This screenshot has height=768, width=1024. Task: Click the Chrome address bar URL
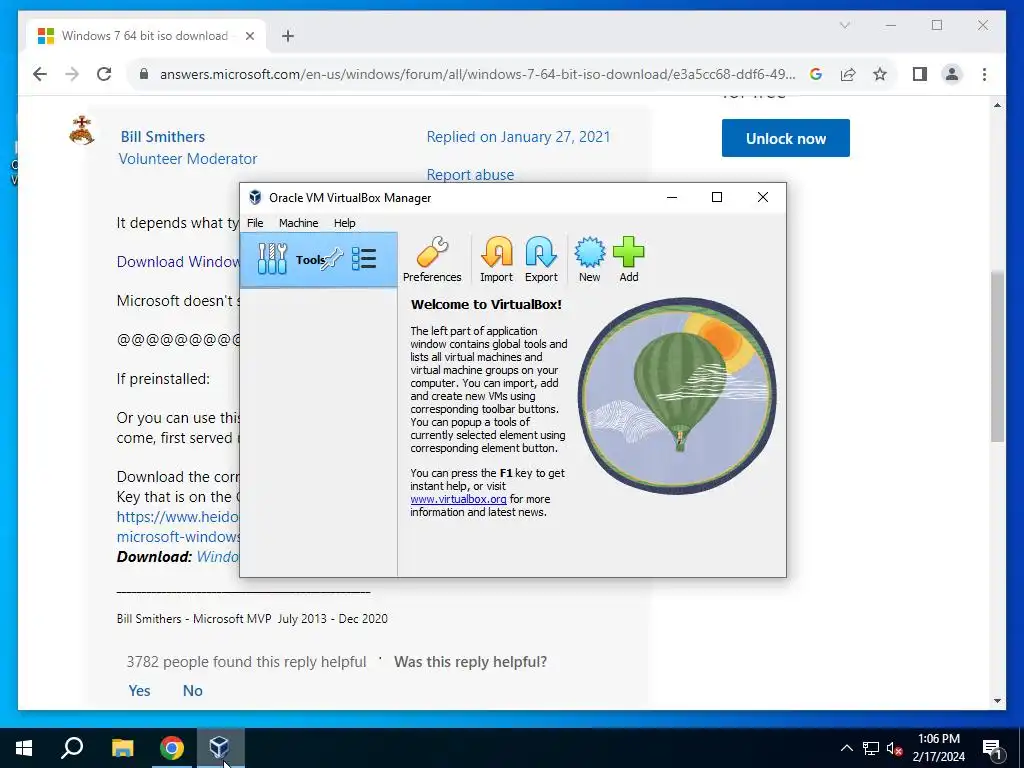tap(477, 74)
